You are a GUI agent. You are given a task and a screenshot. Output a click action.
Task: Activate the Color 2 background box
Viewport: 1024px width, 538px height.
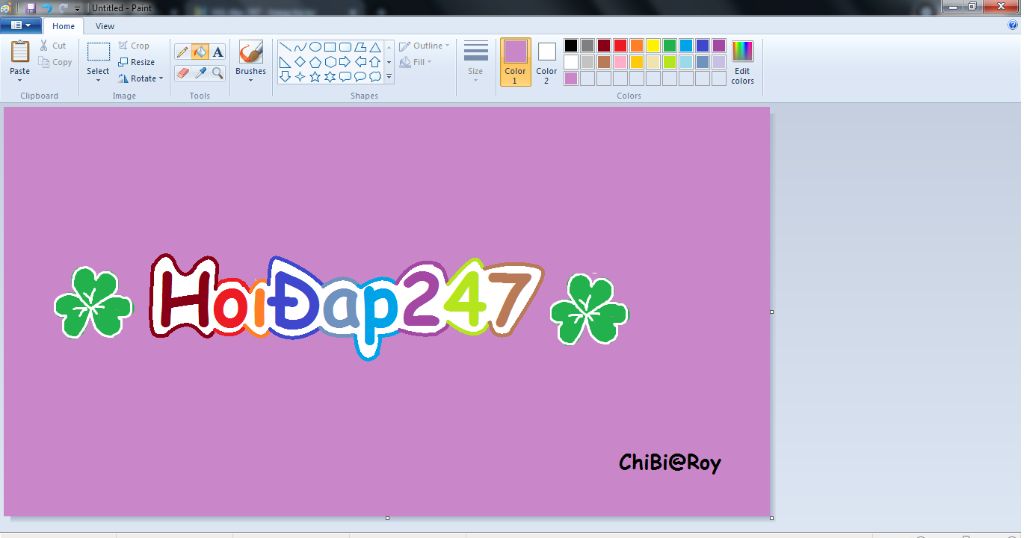tap(546, 61)
